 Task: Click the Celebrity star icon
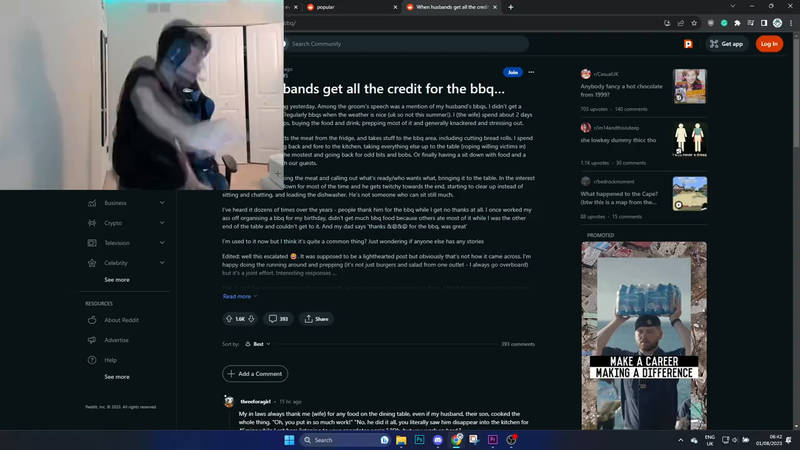coord(92,263)
